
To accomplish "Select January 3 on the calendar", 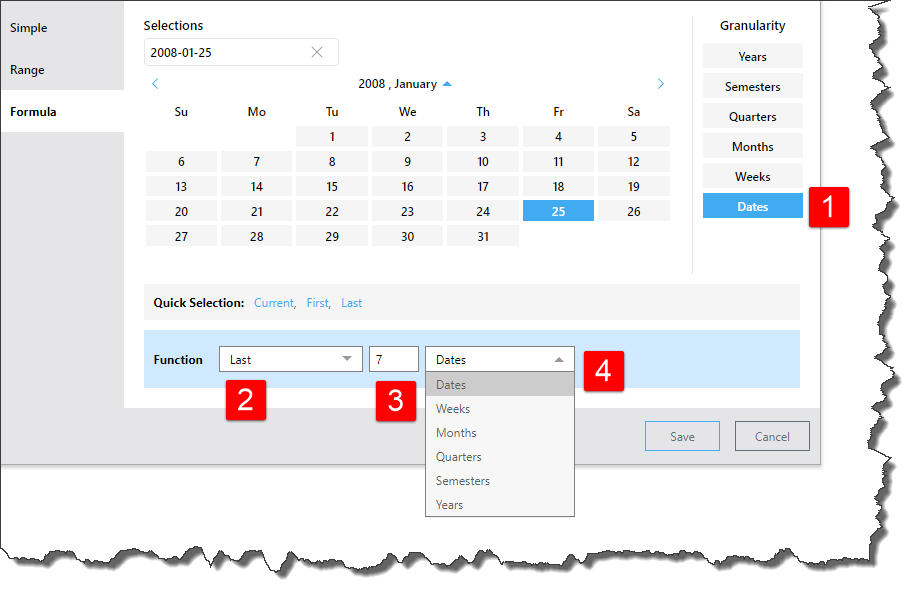I will pos(483,136).
